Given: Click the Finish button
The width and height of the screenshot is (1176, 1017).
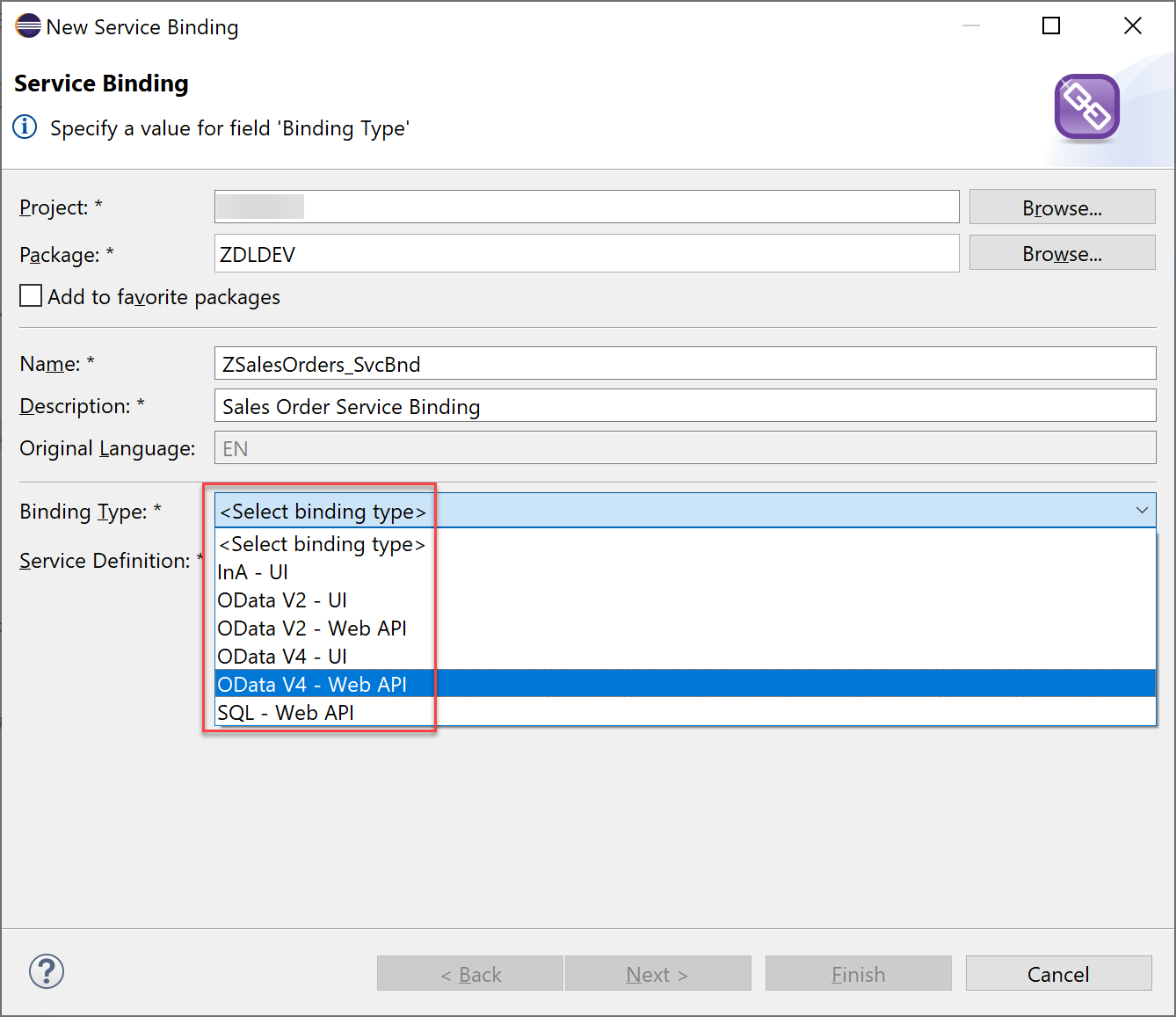Looking at the screenshot, I should pos(858,974).
